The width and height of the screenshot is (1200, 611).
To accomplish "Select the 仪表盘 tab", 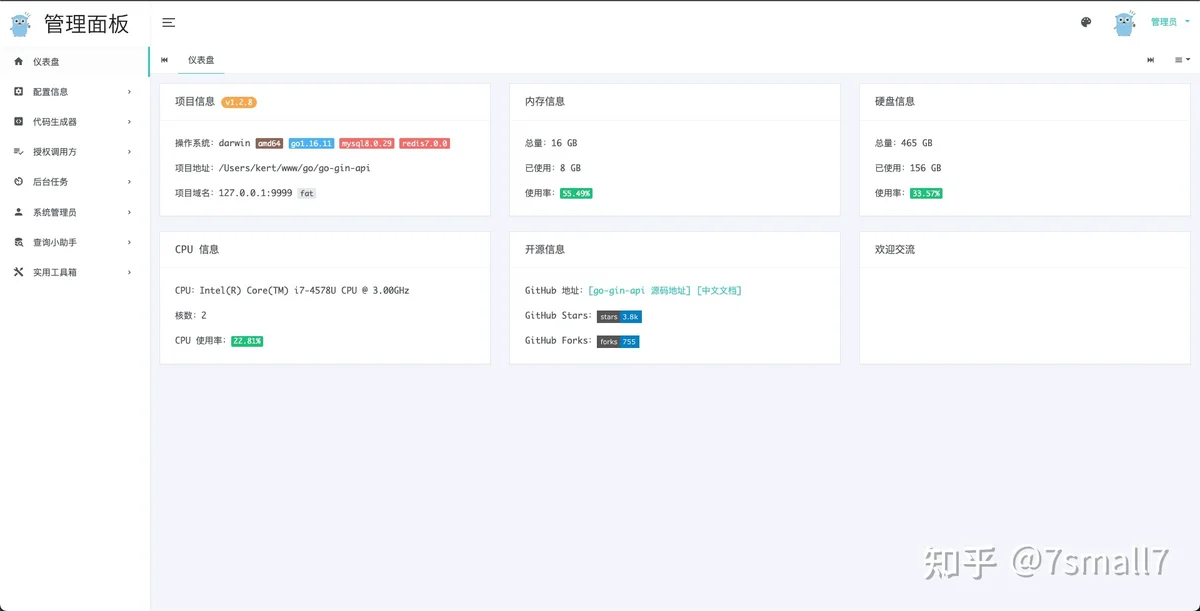I will (x=201, y=60).
